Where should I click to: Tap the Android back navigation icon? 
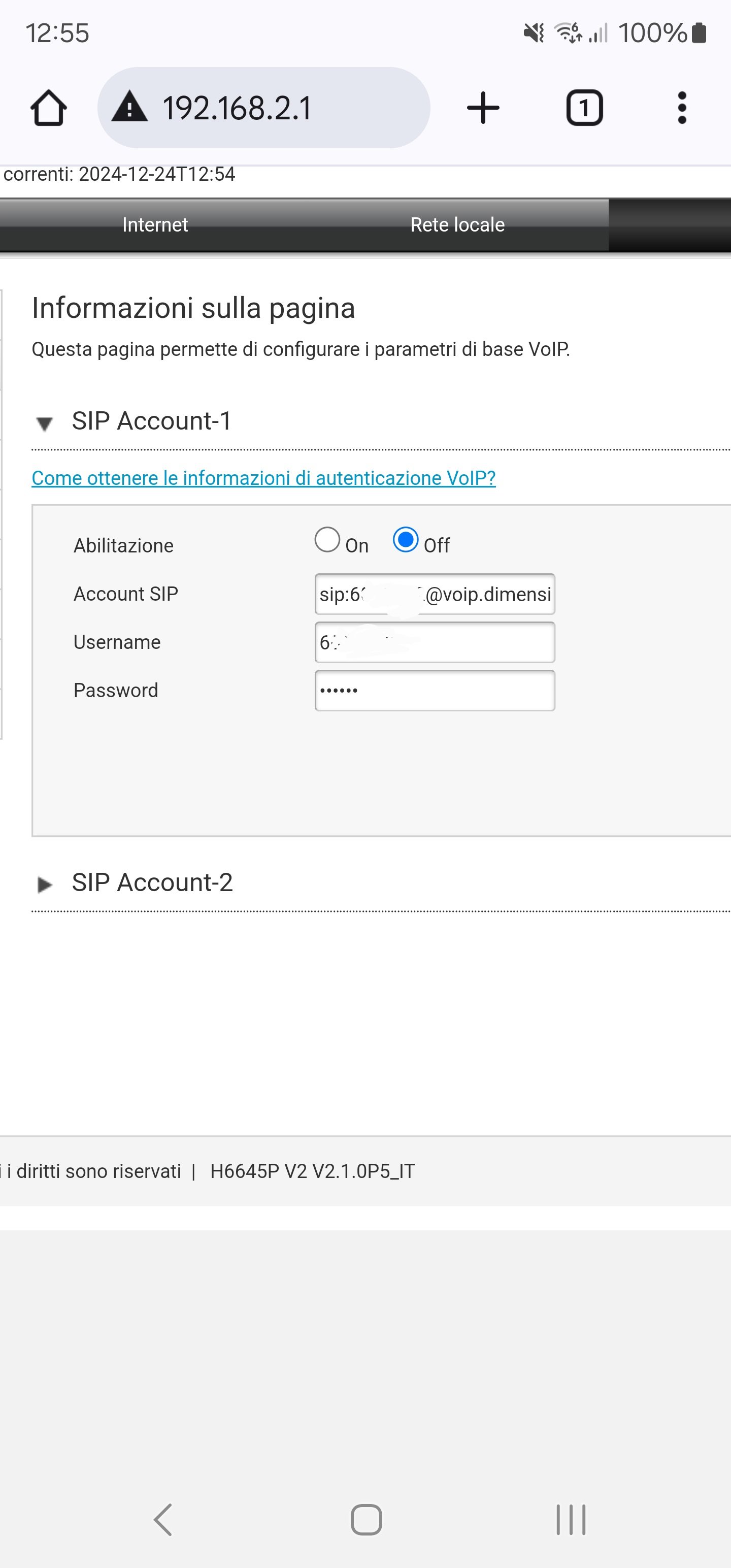point(162,1519)
